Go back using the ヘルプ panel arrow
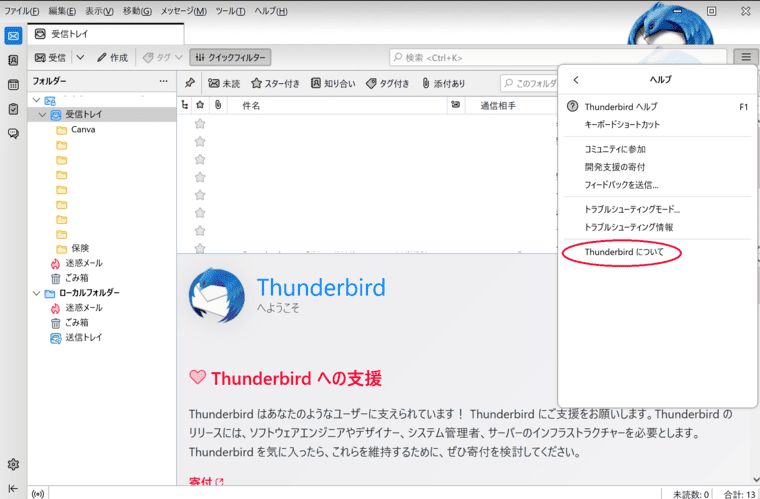The image size is (760, 499). coord(576,80)
